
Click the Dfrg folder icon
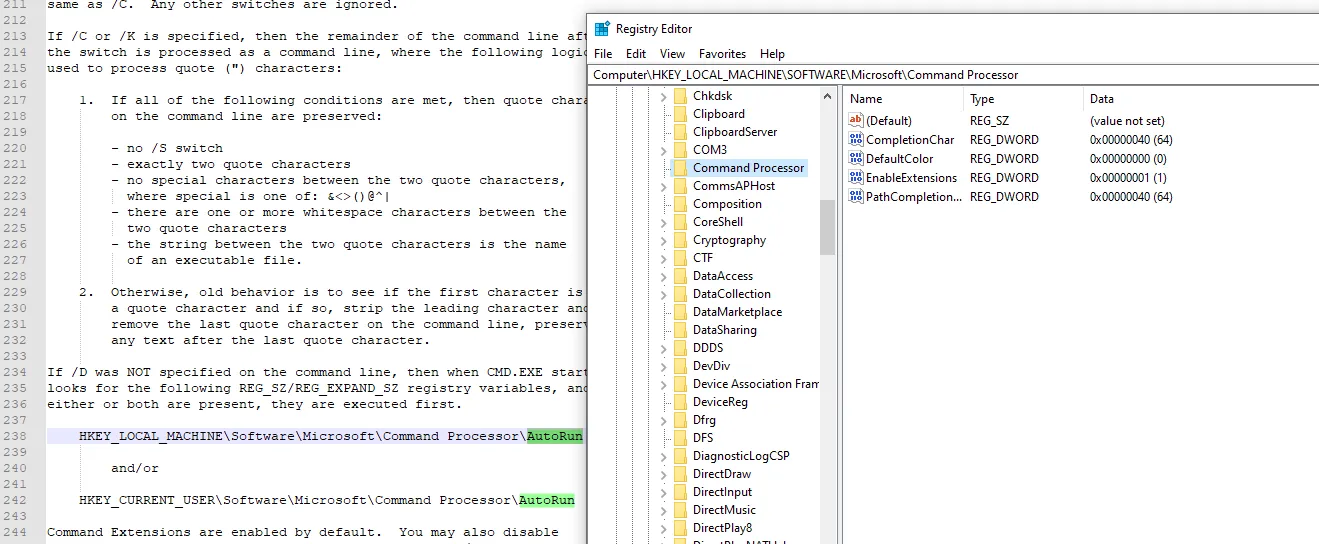point(680,420)
